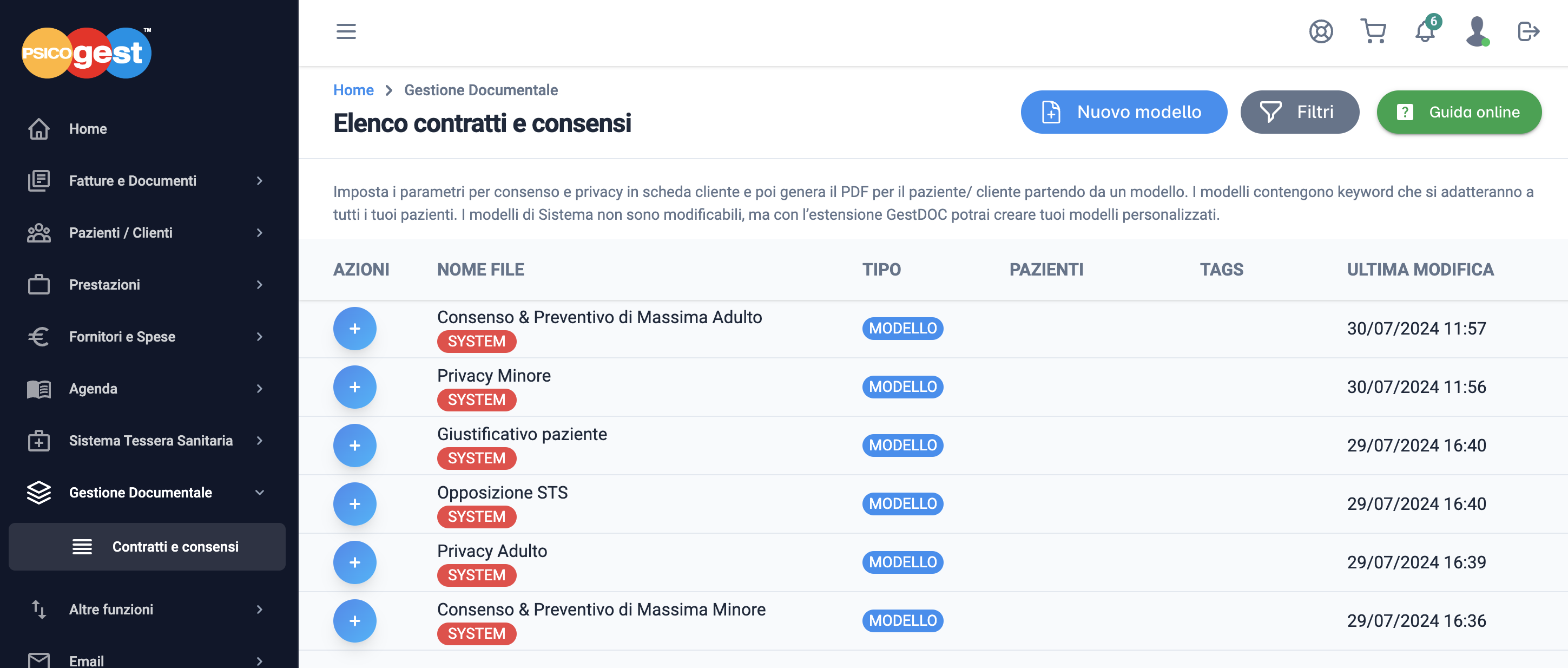The width and height of the screenshot is (1568, 668).
Task: Open the user profile icon
Action: coord(1477,31)
